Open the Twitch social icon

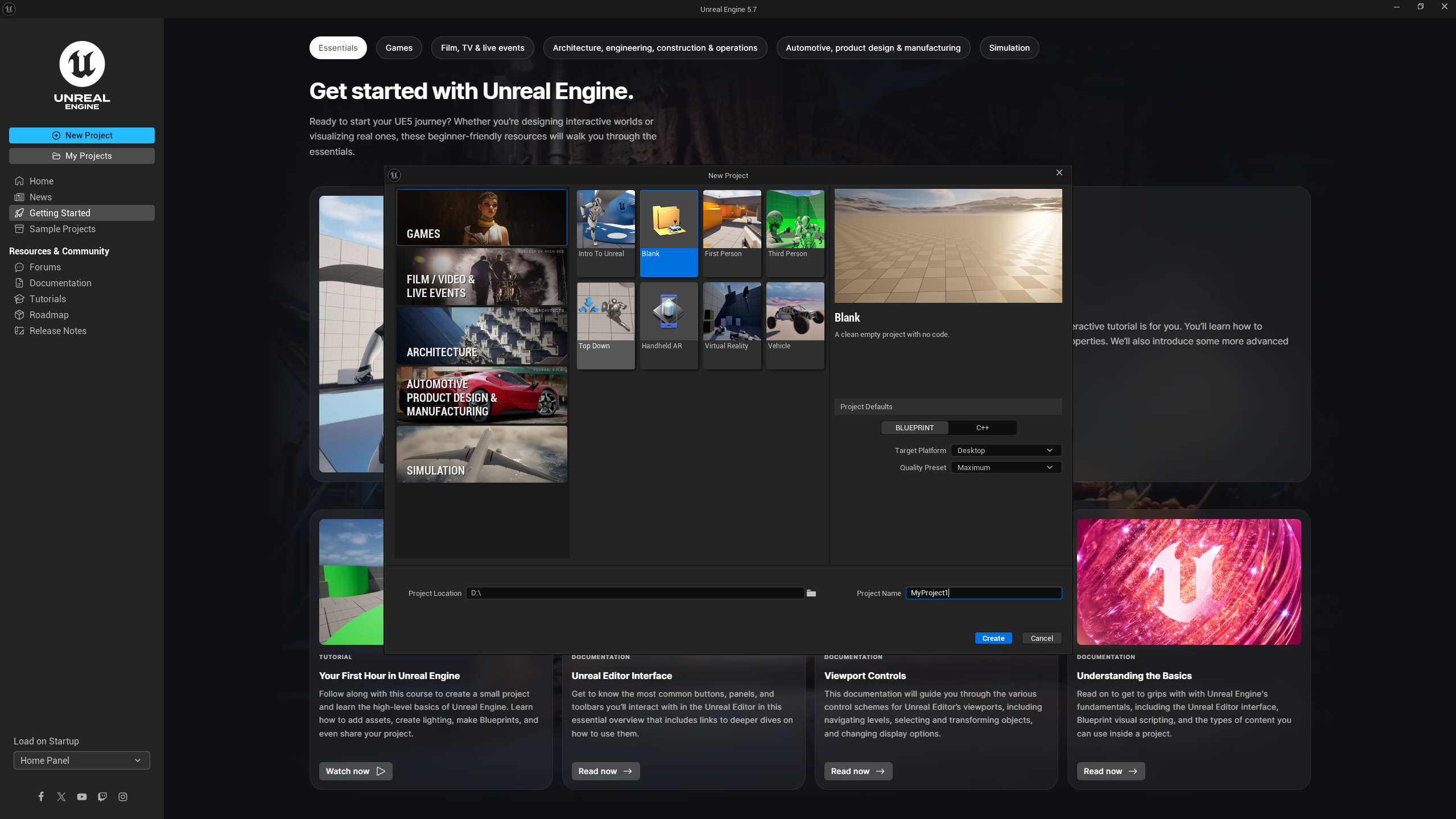click(x=102, y=797)
